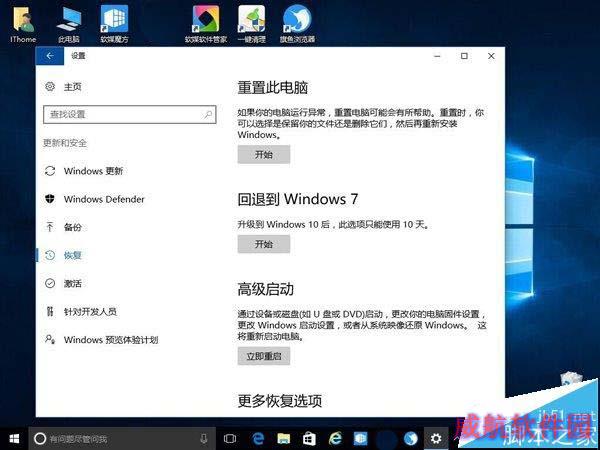Viewport: 600px width, 450px height.
Task: Select the Windows 更新 refresh icon
Action: click(50, 171)
